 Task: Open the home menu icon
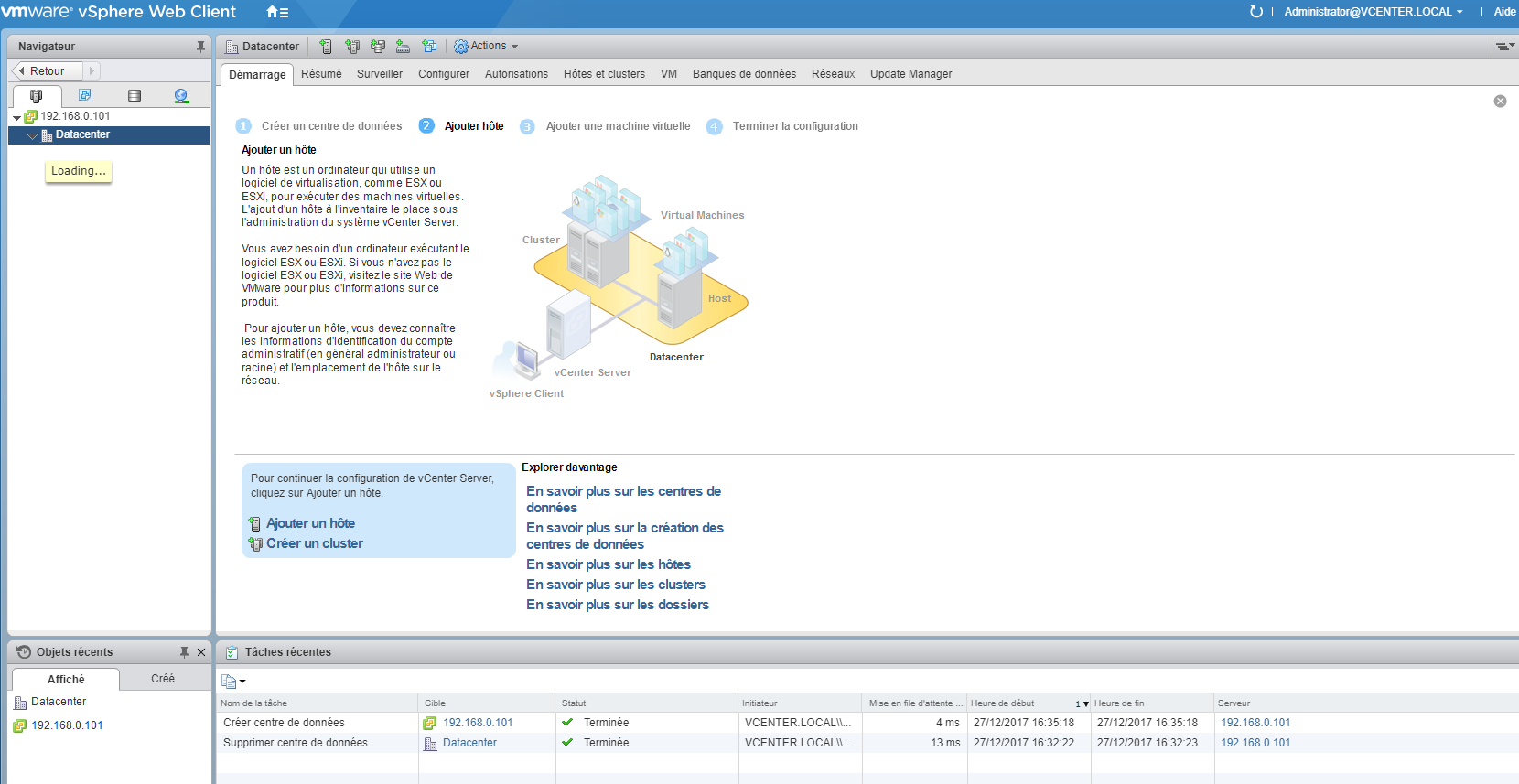[x=277, y=12]
